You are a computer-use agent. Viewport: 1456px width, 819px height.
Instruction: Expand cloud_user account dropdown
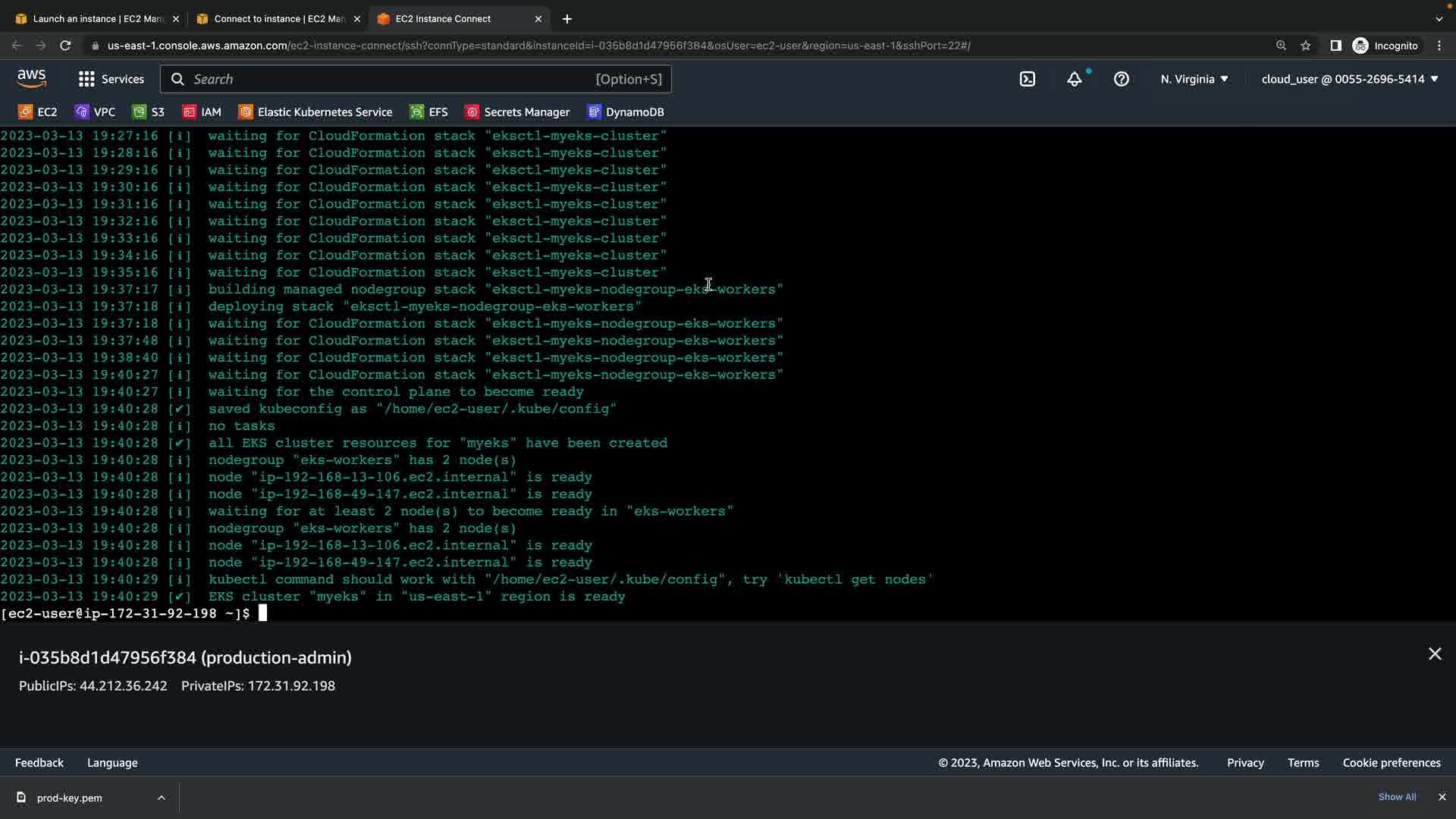(x=1350, y=79)
